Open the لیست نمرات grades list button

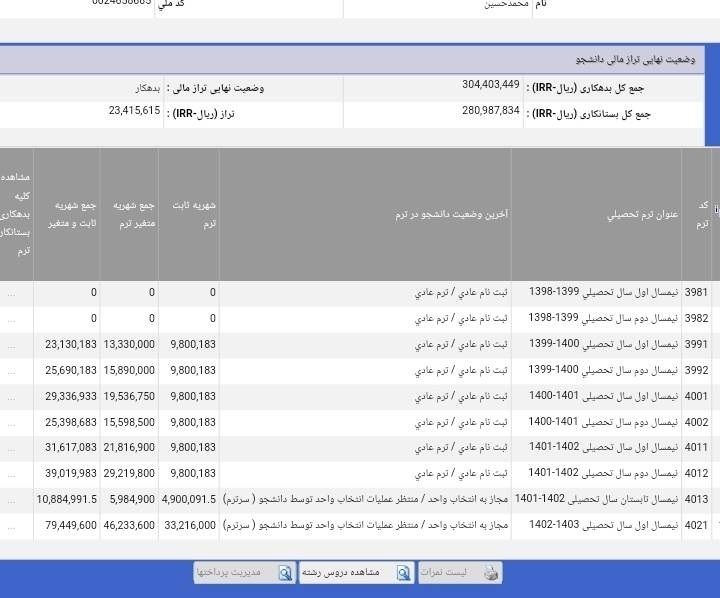(460, 573)
